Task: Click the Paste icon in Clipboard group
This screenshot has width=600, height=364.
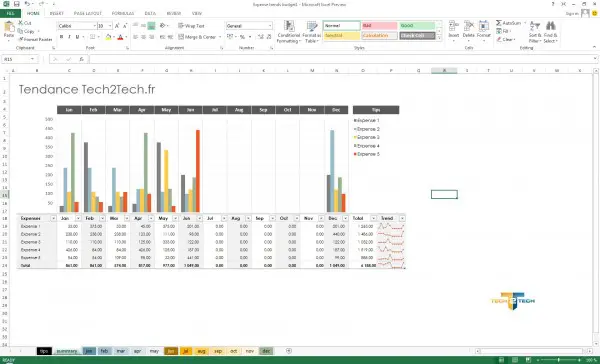Action: point(9,30)
